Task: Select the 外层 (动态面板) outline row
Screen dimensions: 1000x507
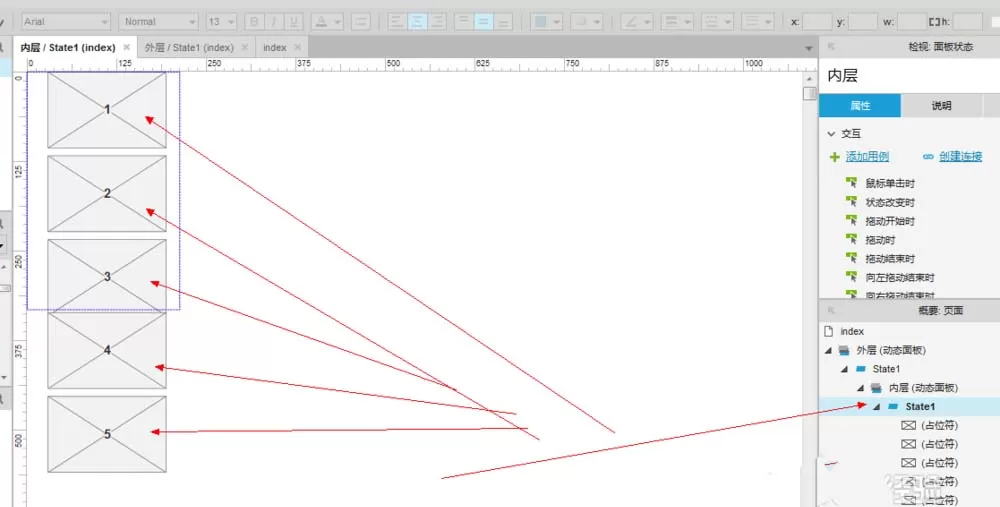Action: click(x=909, y=350)
